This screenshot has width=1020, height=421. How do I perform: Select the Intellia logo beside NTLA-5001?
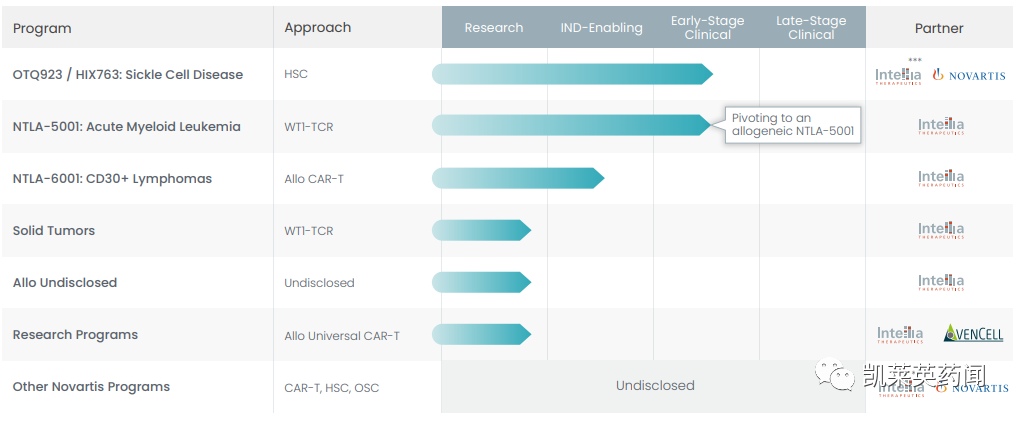(941, 127)
